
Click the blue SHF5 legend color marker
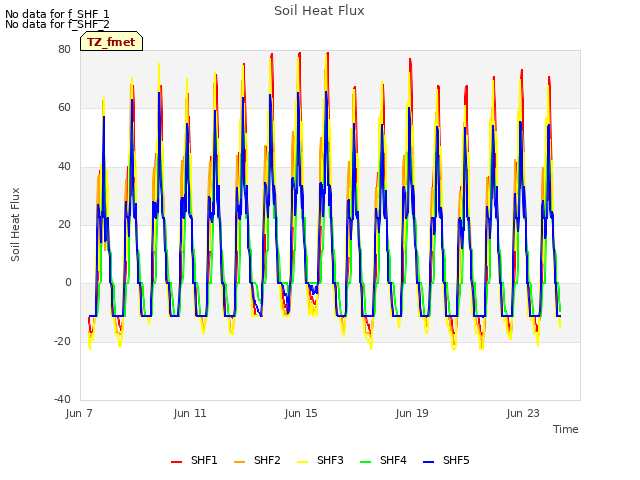(x=429, y=462)
